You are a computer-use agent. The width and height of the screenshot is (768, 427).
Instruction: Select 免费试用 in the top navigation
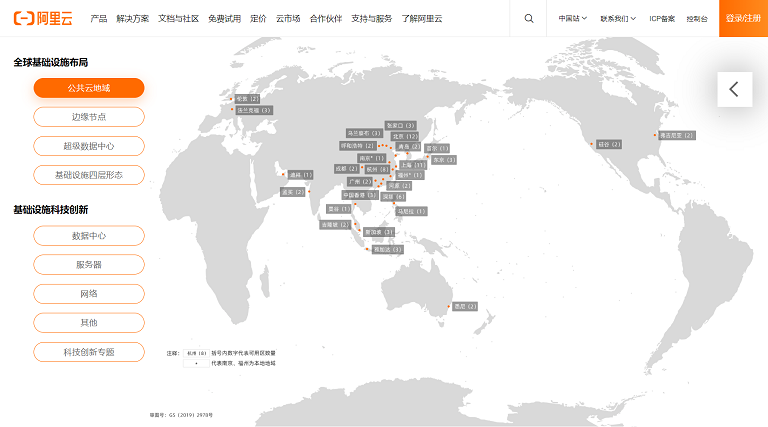[224, 19]
